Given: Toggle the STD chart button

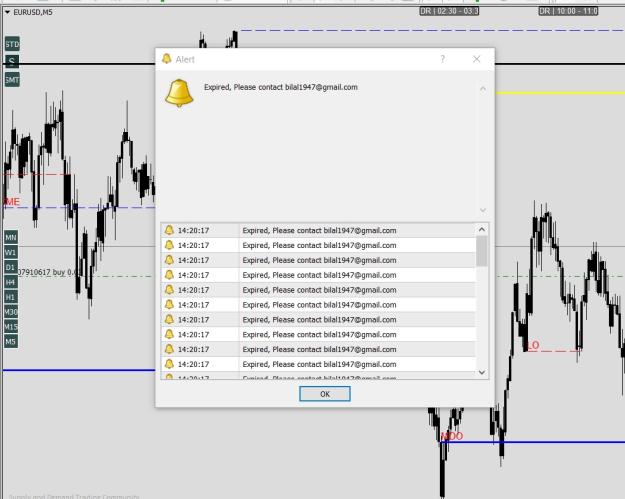Looking at the screenshot, I should [x=12, y=44].
